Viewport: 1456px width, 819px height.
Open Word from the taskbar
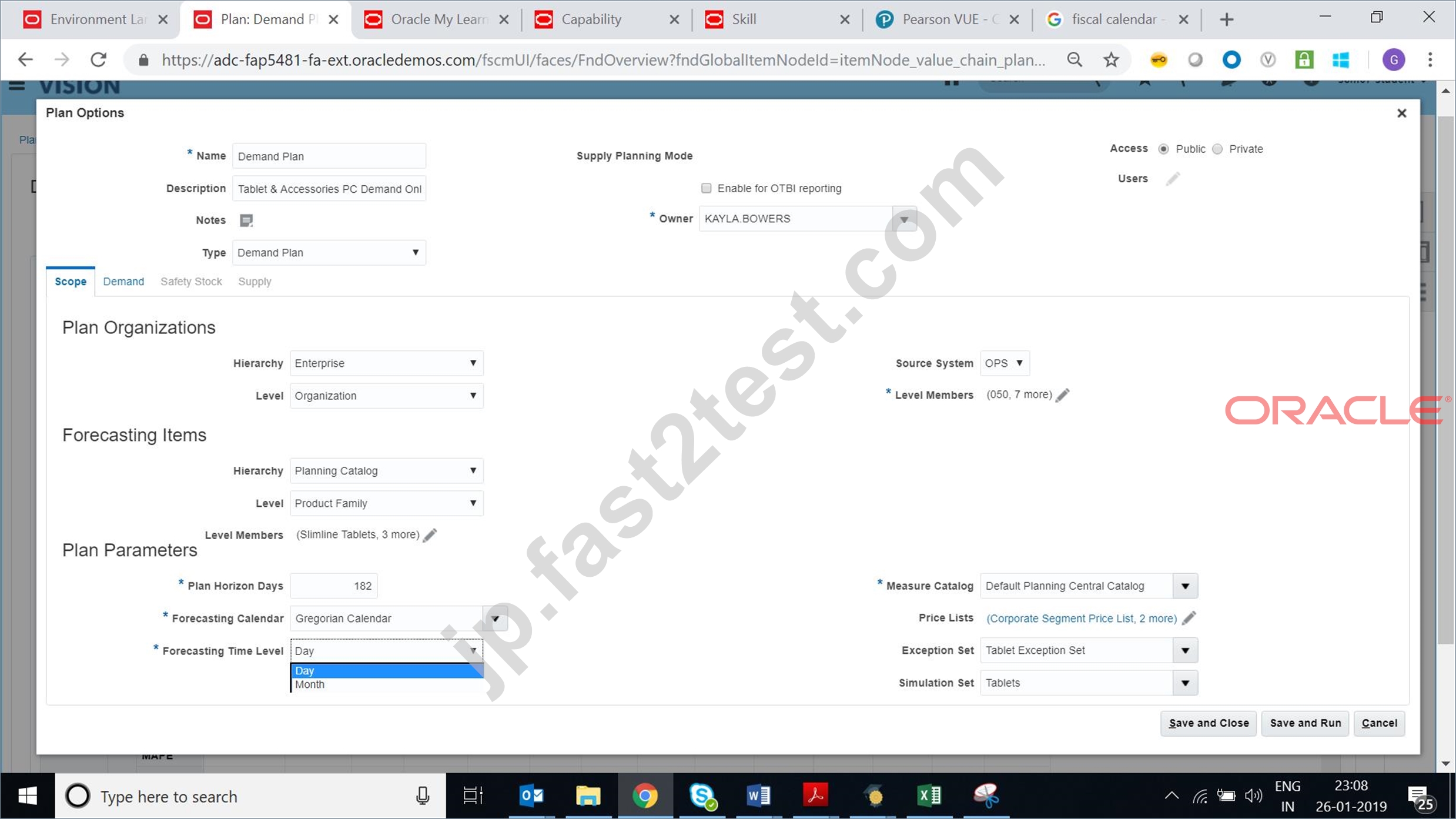click(758, 796)
